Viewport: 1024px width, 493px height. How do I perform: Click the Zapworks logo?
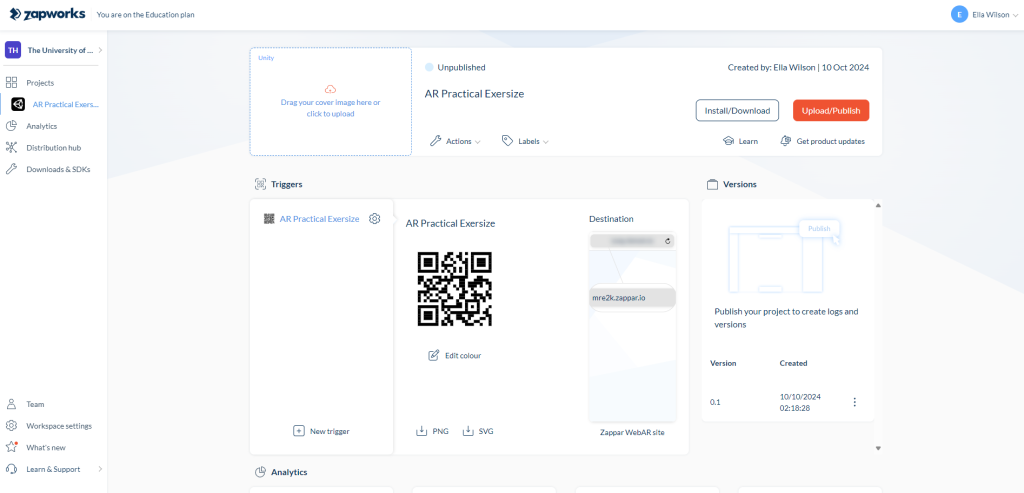tap(46, 15)
